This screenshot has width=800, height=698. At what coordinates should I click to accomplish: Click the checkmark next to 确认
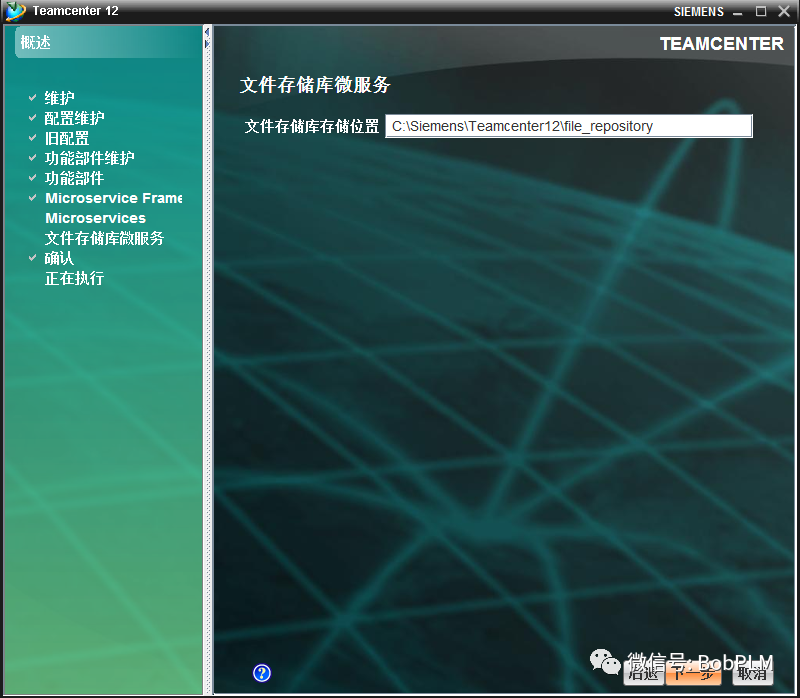[x=33, y=258]
